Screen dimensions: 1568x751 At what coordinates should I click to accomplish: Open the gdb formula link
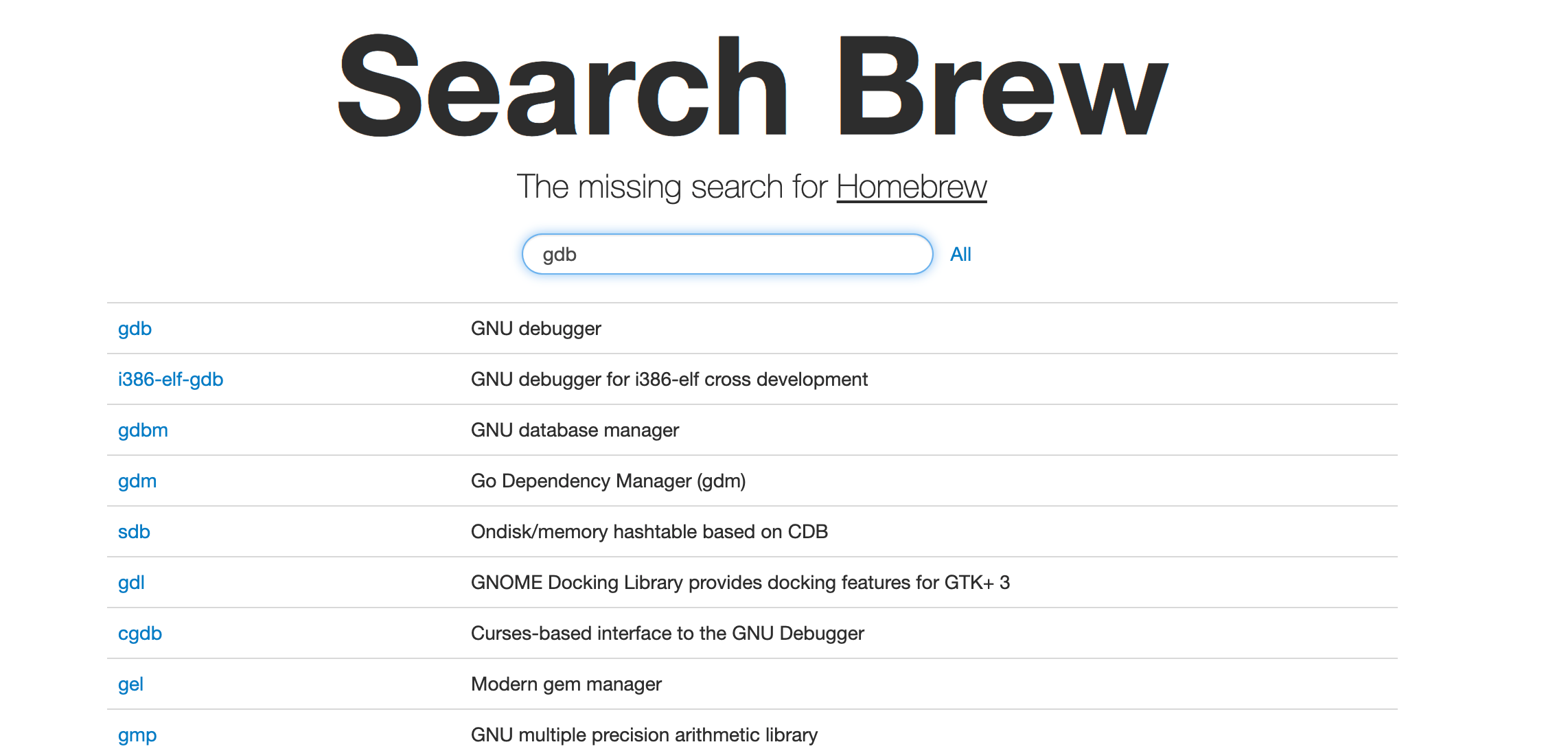click(x=135, y=329)
